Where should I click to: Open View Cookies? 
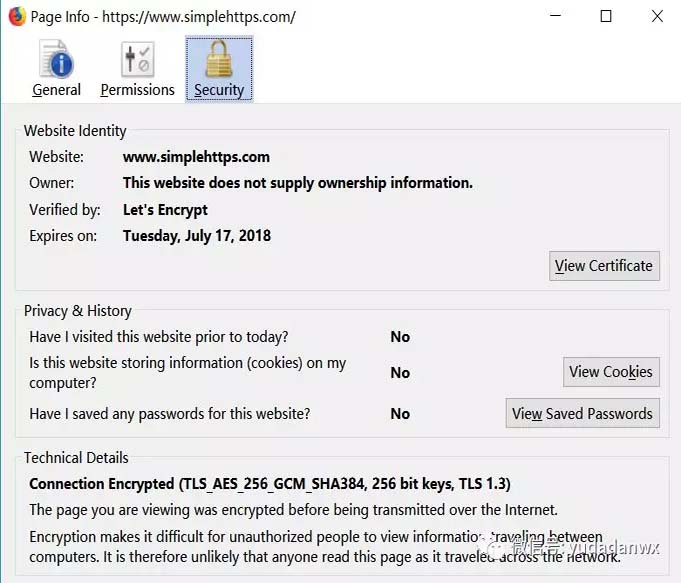(611, 372)
